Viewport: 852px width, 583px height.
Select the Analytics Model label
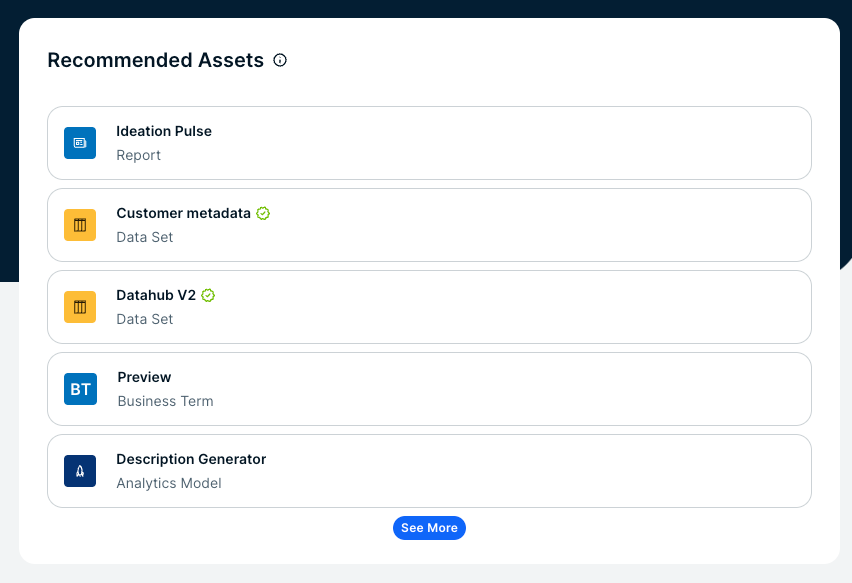coord(168,483)
